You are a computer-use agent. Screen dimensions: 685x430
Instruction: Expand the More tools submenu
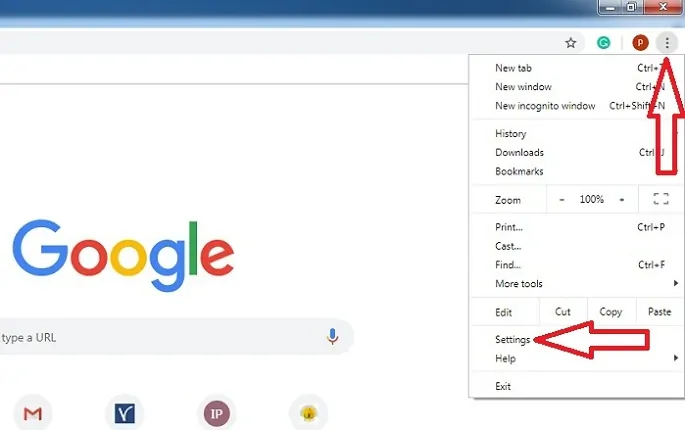tap(576, 284)
